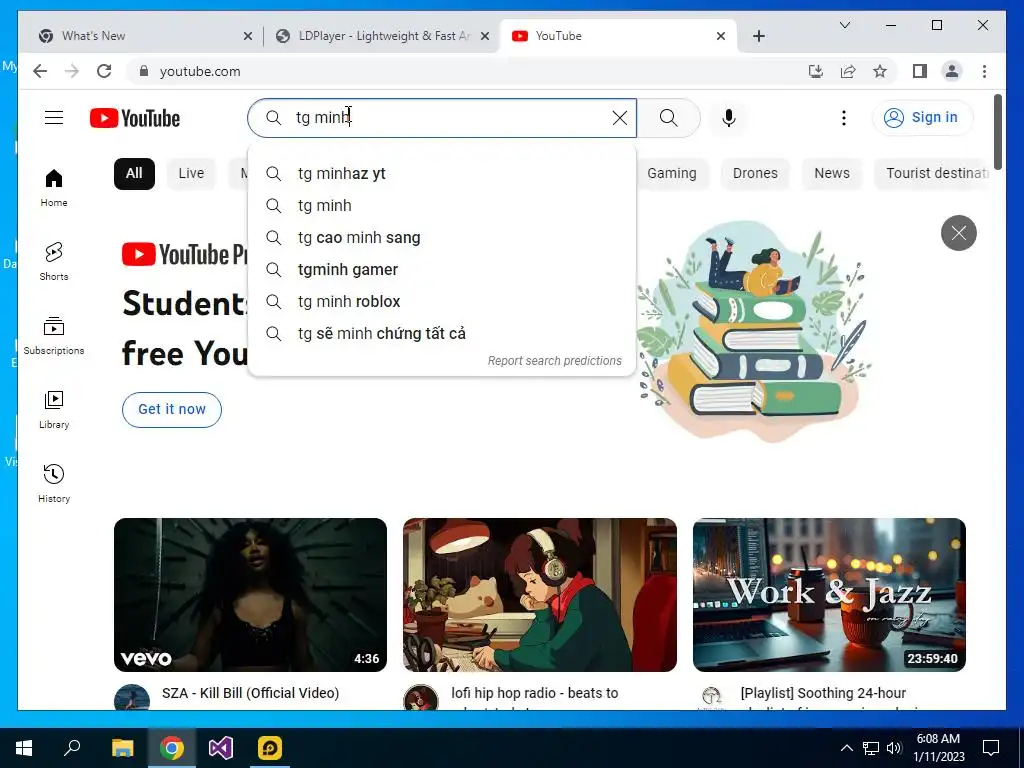Image resolution: width=1024 pixels, height=768 pixels.
Task: Choose suggestion 'tg minhaz yt'
Action: coord(442,174)
